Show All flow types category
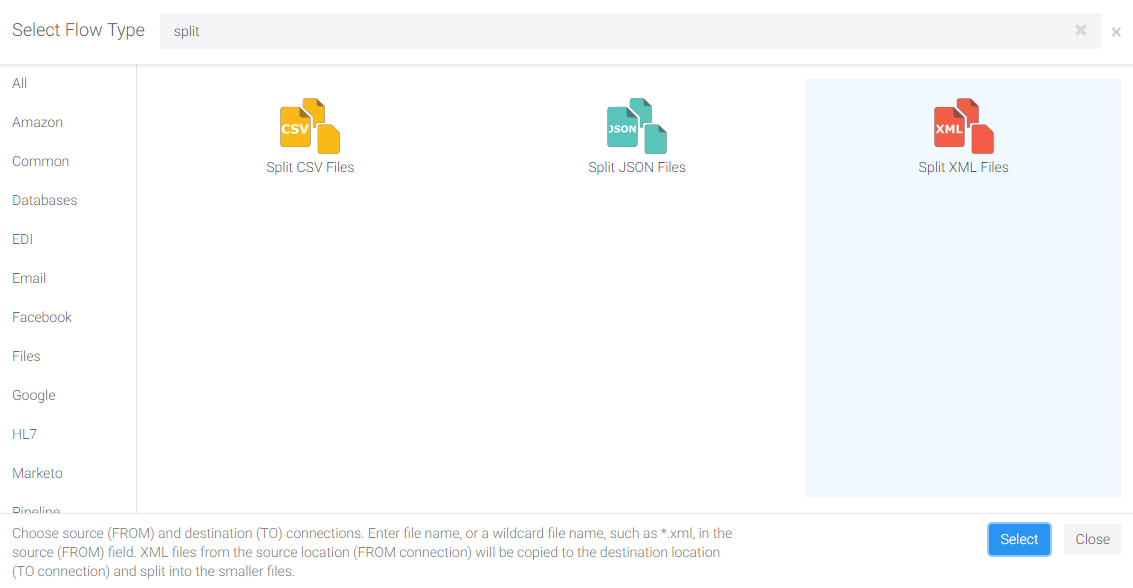 [20, 83]
